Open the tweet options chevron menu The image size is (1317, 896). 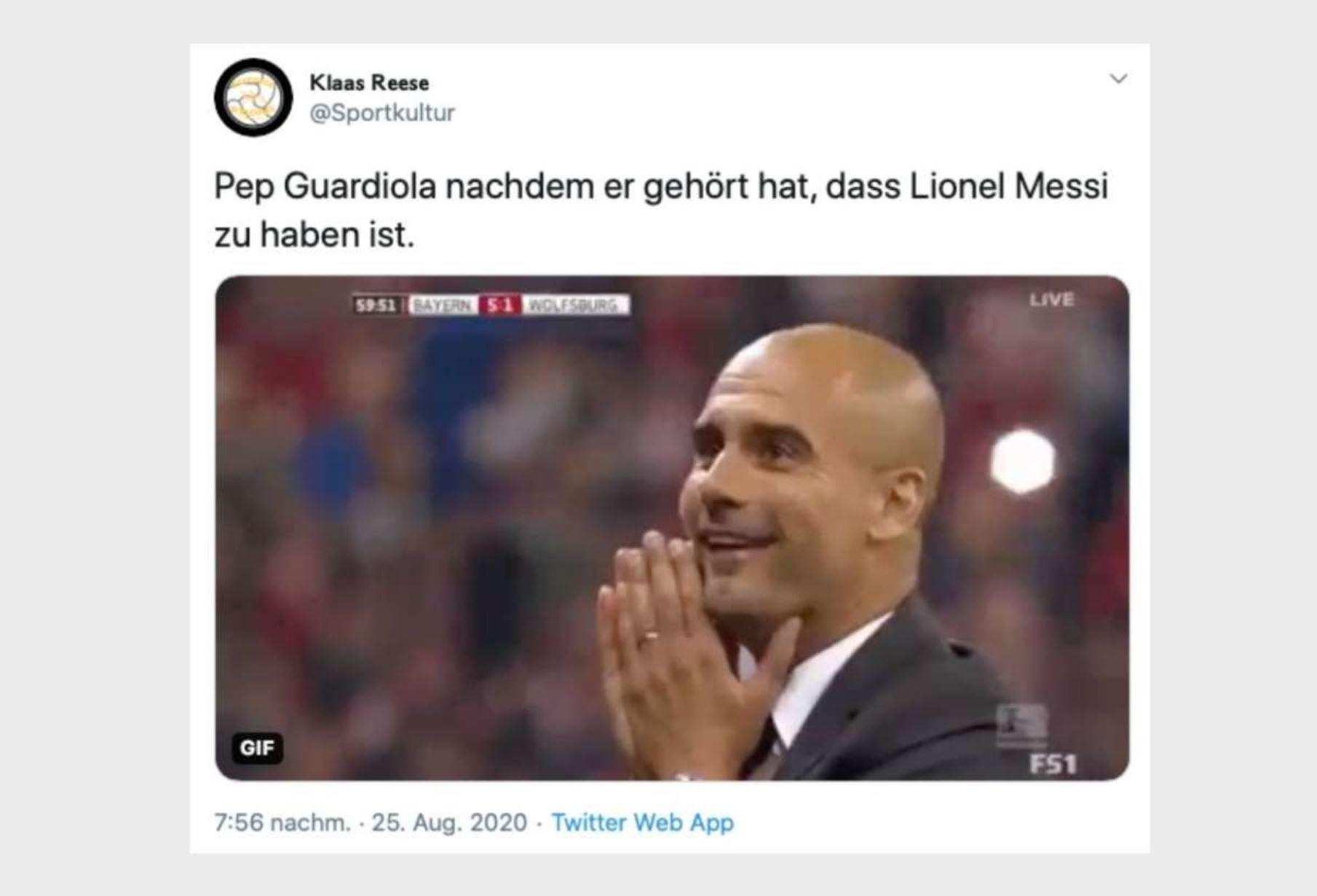[x=1118, y=79]
